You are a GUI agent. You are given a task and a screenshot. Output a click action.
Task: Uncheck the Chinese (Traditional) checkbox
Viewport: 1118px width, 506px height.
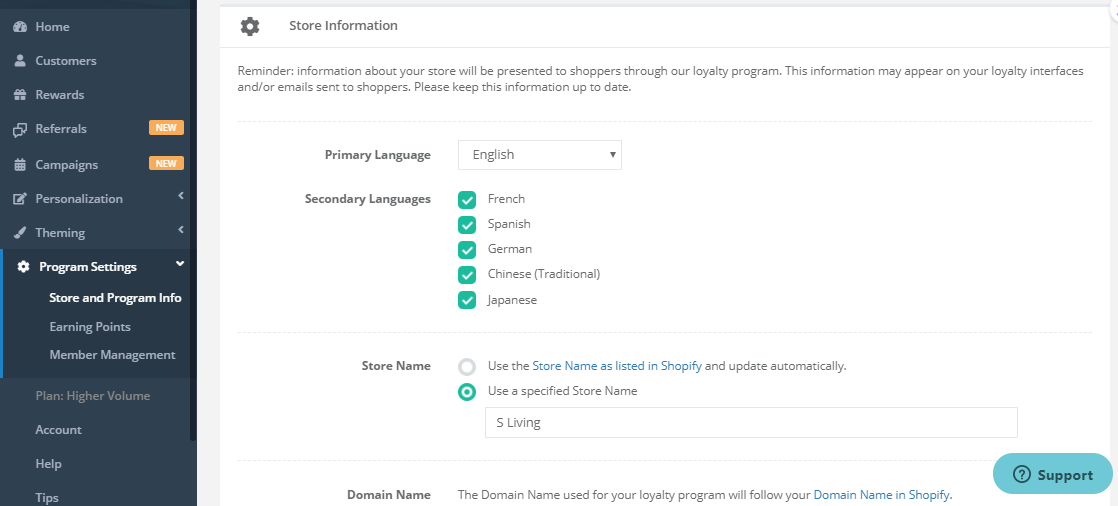pos(467,274)
